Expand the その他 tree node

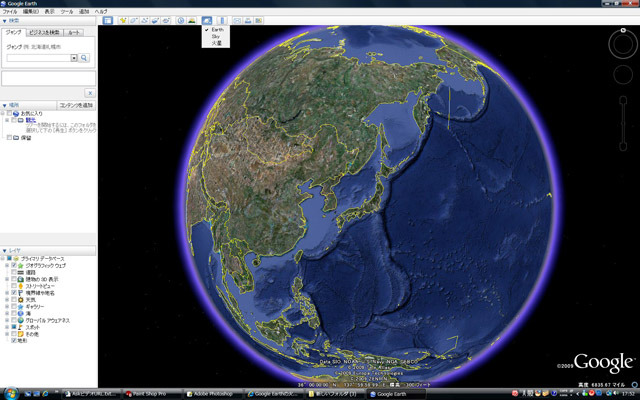(7, 334)
